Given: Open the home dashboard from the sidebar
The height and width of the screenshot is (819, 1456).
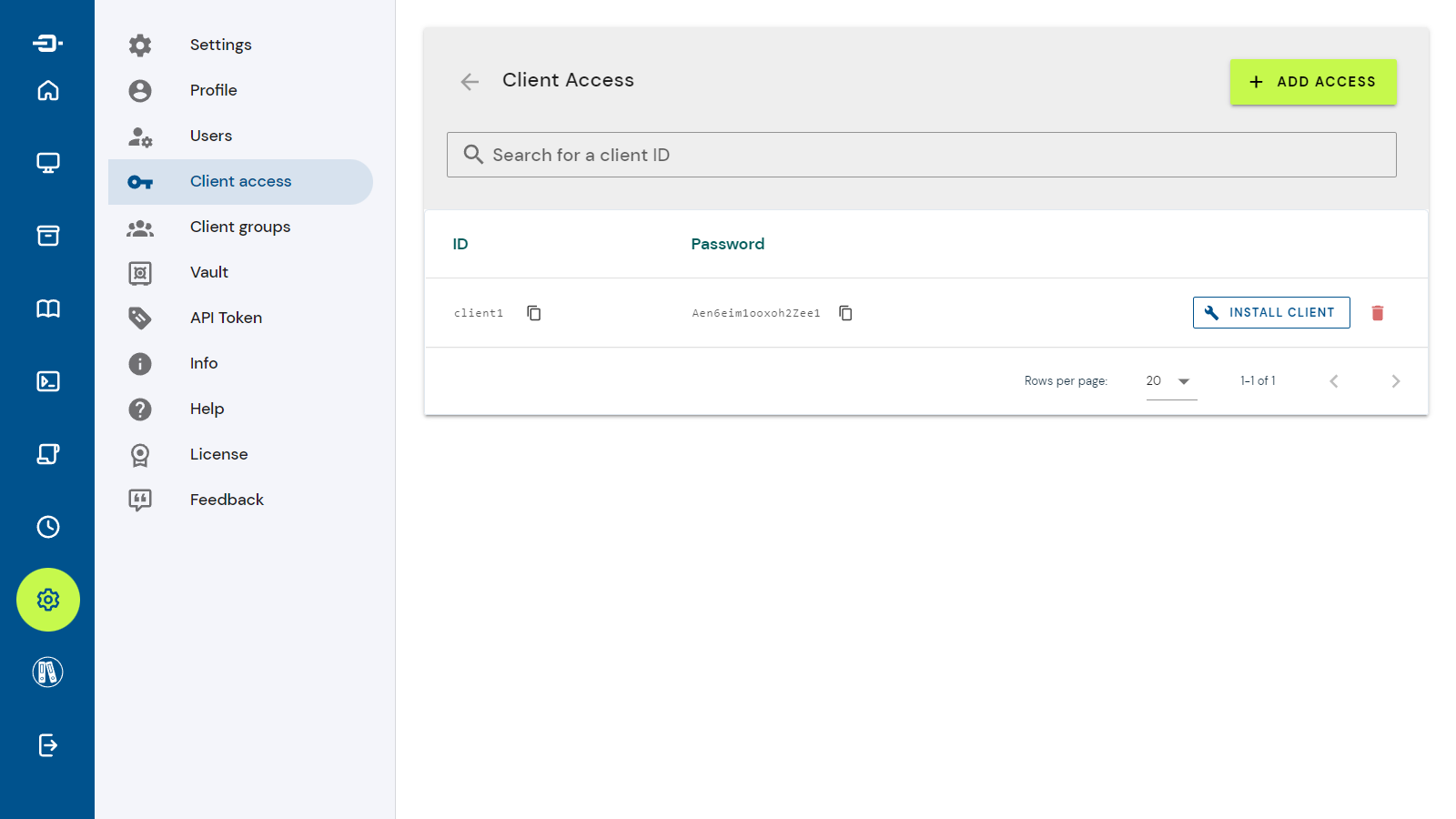Looking at the screenshot, I should coord(48,90).
